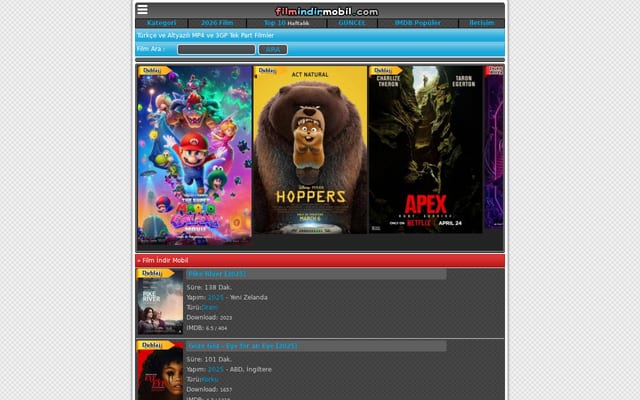This screenshot has width=640, height=400.
Task: Click the 'Yeni Zelanda' country text
Action: click(x=249, y=297)
